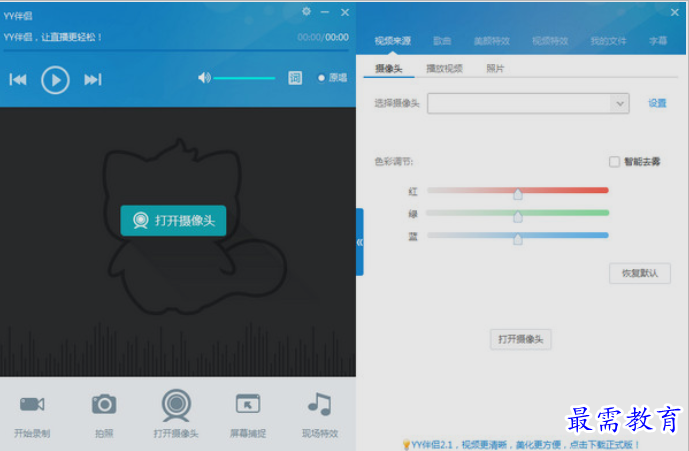This screenshot has height=451, width=689.
Task: Play the current track
Action: click(55, 80)
